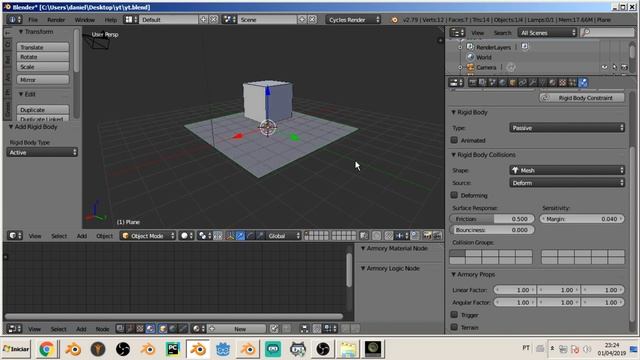Click the rotate manipulator icon in 3D header
This screenshot has width=640, height=360.
250,236
